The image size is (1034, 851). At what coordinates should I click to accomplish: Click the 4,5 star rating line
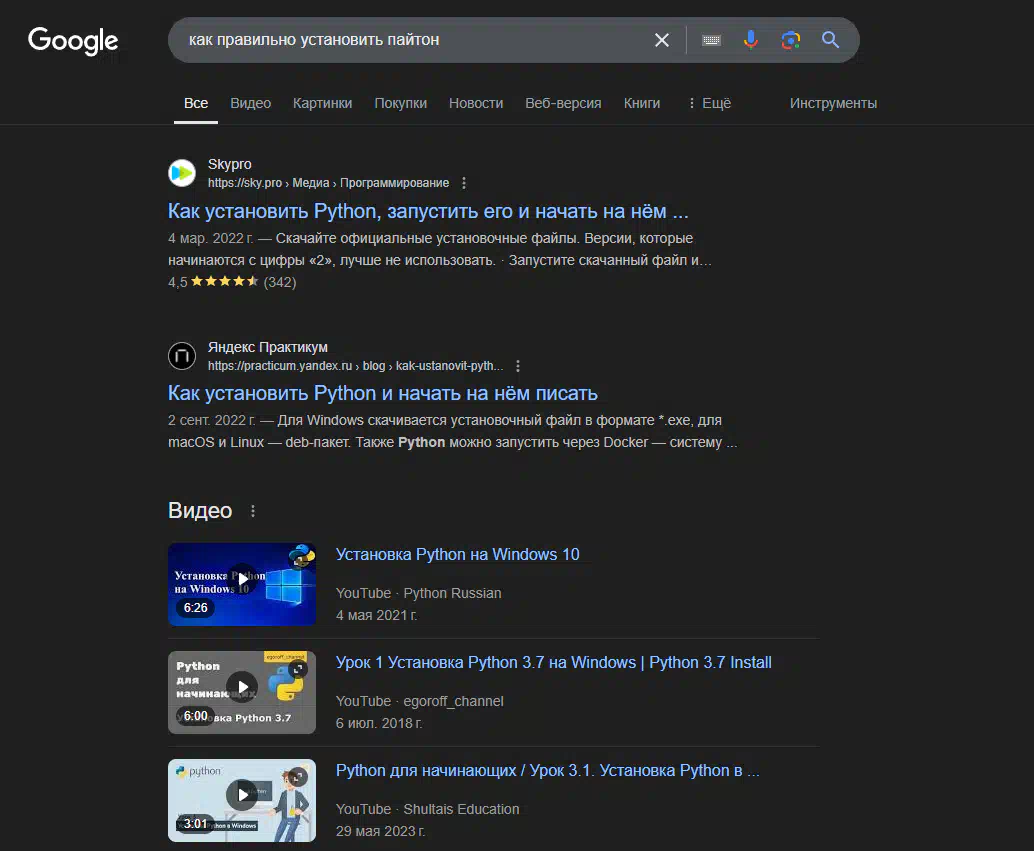tap(232, 282)
